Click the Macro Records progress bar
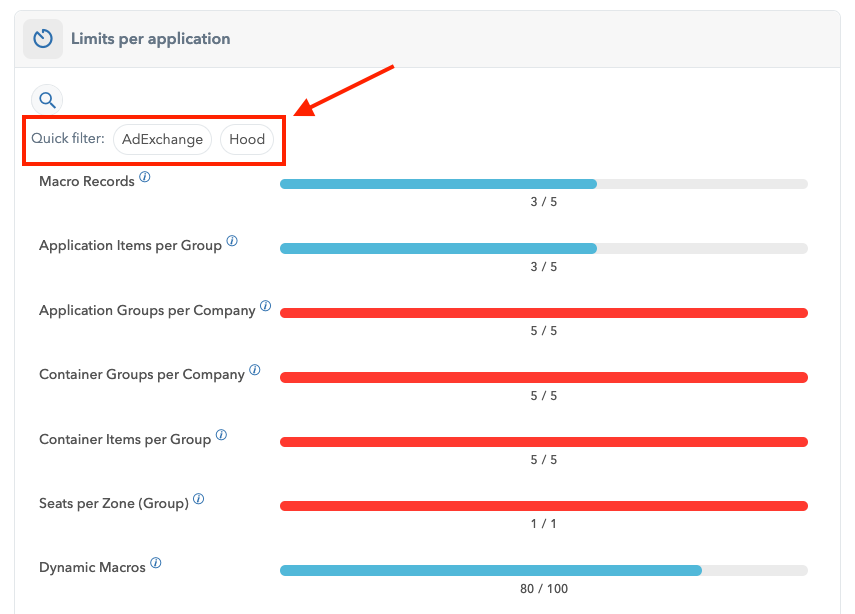855x614 pixels. 543,184
